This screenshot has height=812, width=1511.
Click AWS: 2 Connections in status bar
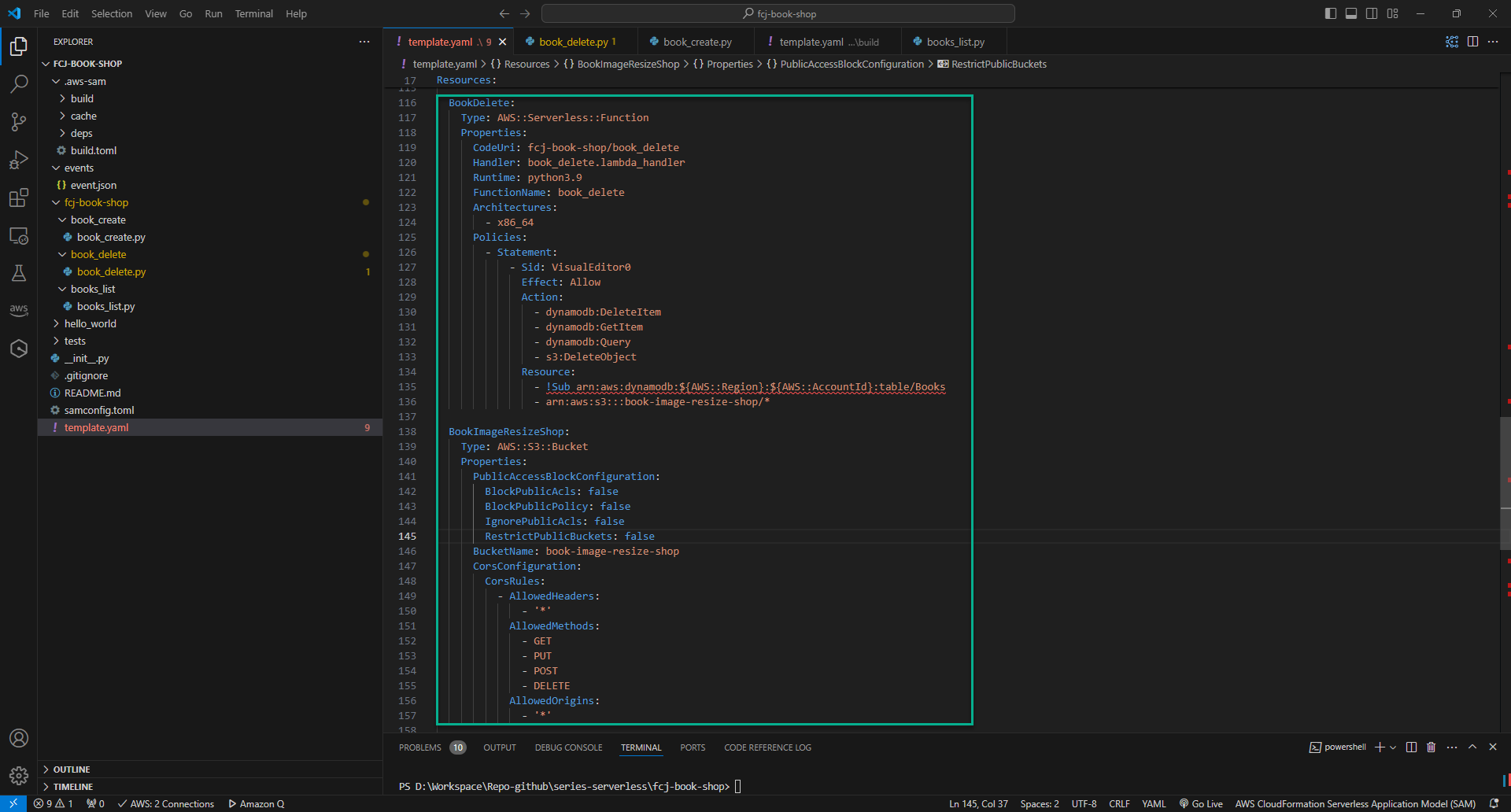166,803
